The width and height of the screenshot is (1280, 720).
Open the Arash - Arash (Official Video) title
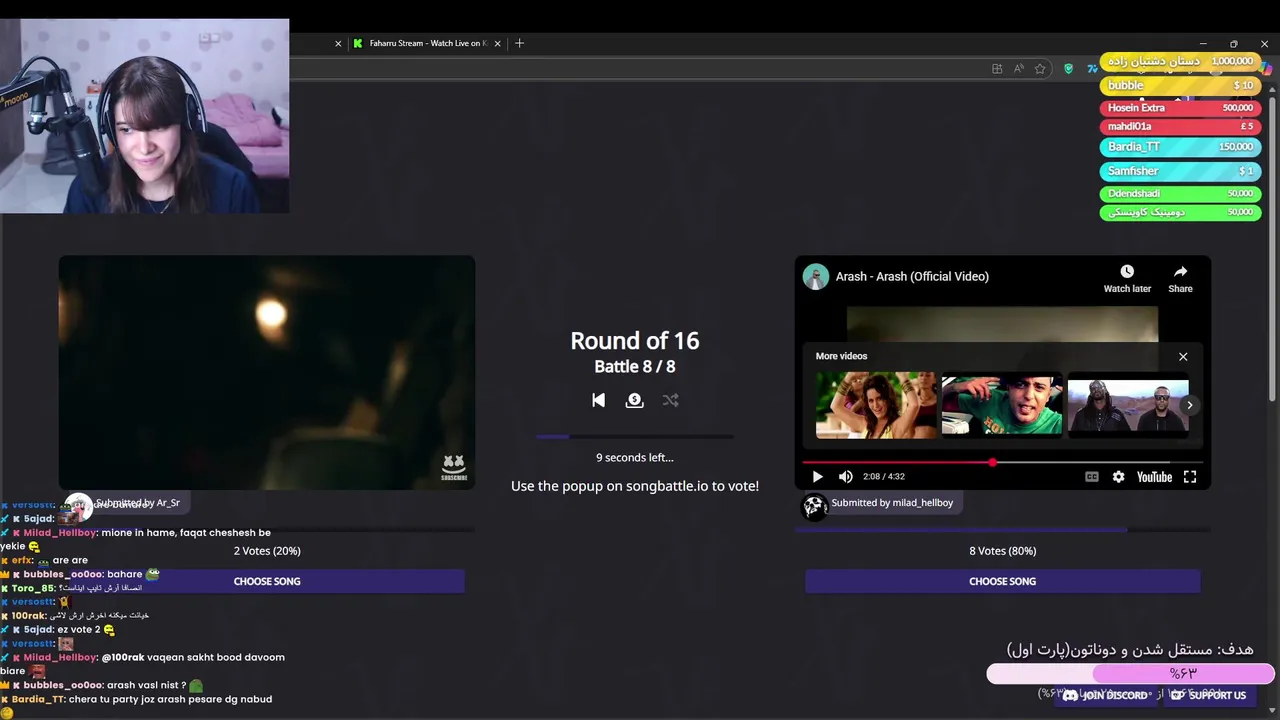912,276
